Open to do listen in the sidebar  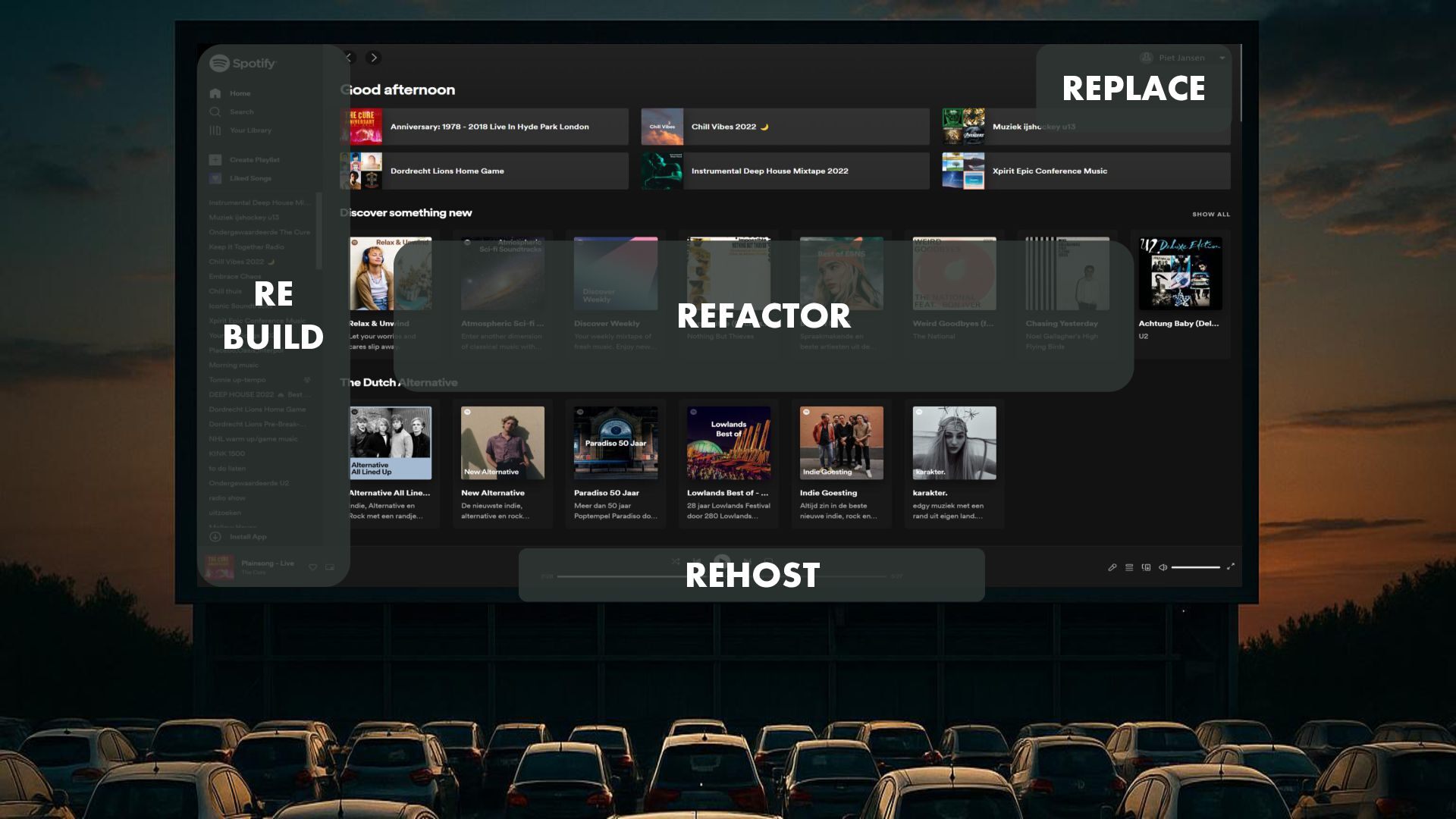[x=227, y=469]
